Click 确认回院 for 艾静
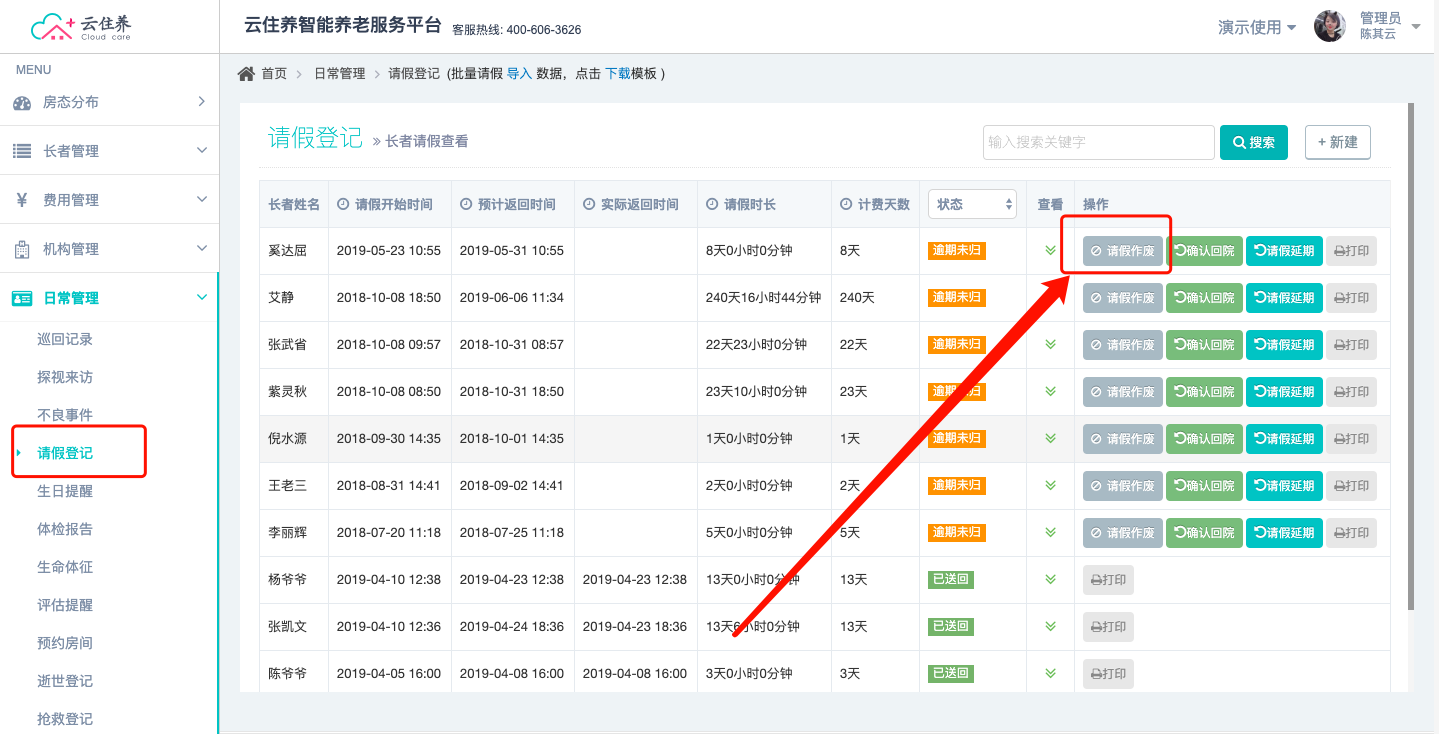 pos(1204,298)
